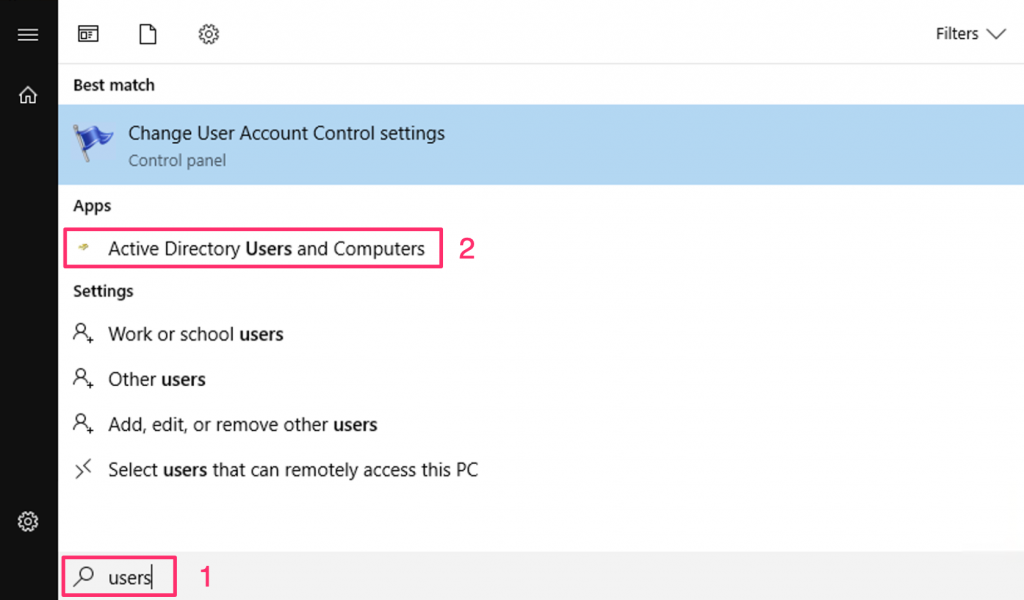The height and width of the screenshot is (600, 1024).
Task: Open search settings gear in the left sidebar
Action: coord(28,522)
